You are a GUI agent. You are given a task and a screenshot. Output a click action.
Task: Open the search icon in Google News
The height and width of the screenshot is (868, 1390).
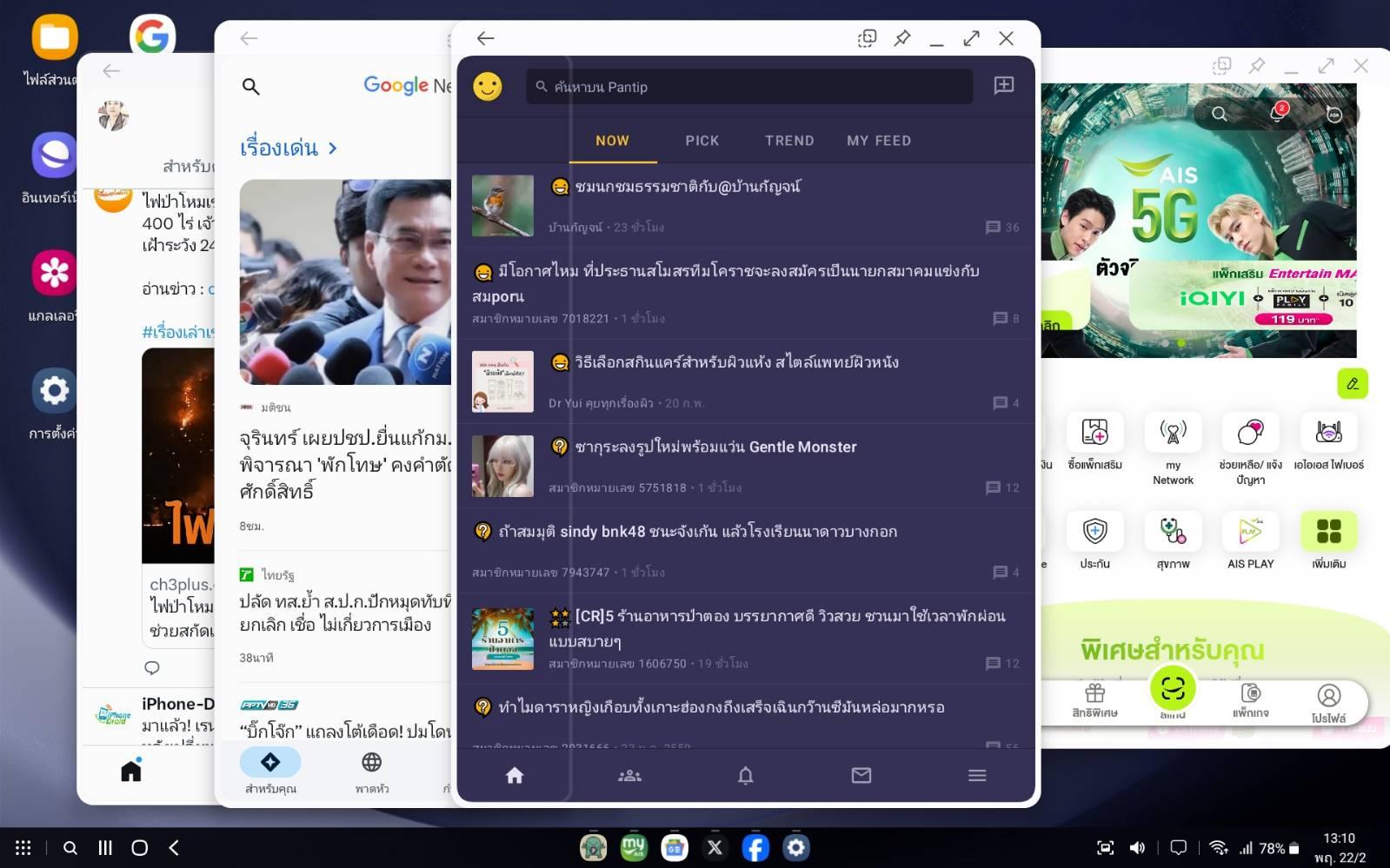[251, 86]
